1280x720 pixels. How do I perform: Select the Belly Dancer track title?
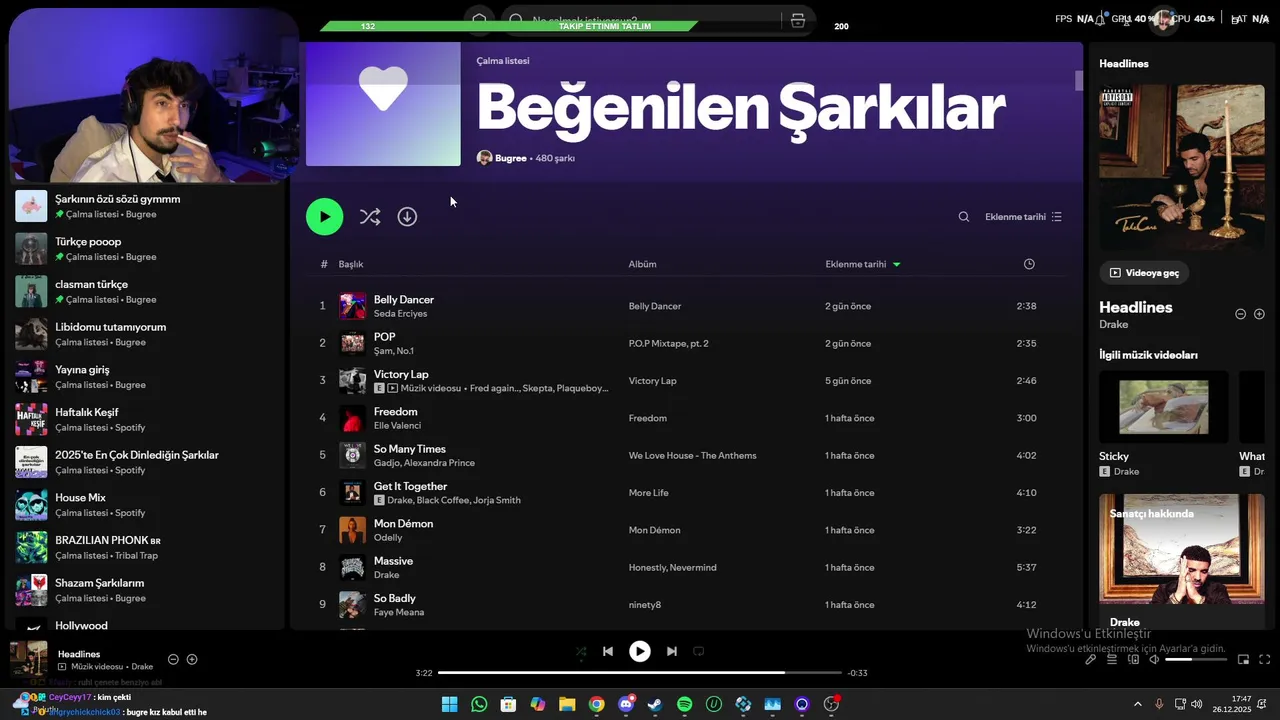(404, 300)
